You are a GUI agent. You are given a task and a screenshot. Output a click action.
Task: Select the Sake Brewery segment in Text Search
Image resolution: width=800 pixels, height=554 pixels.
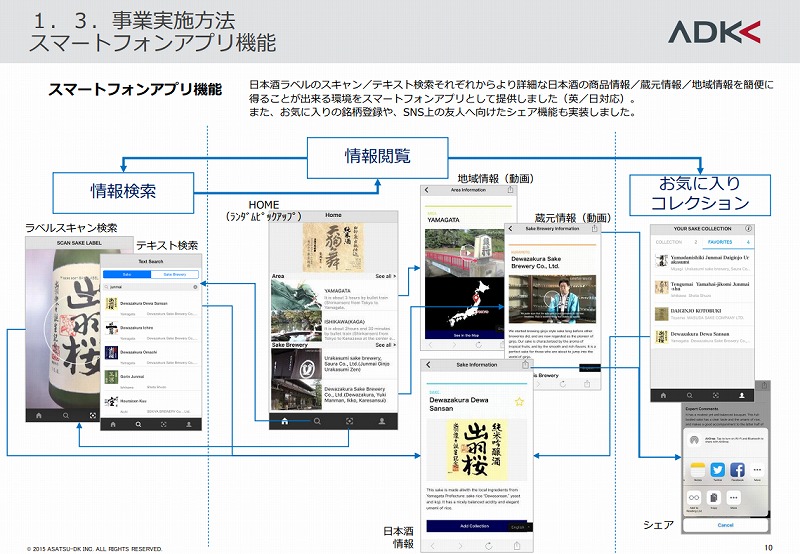[x=174, y=272]
